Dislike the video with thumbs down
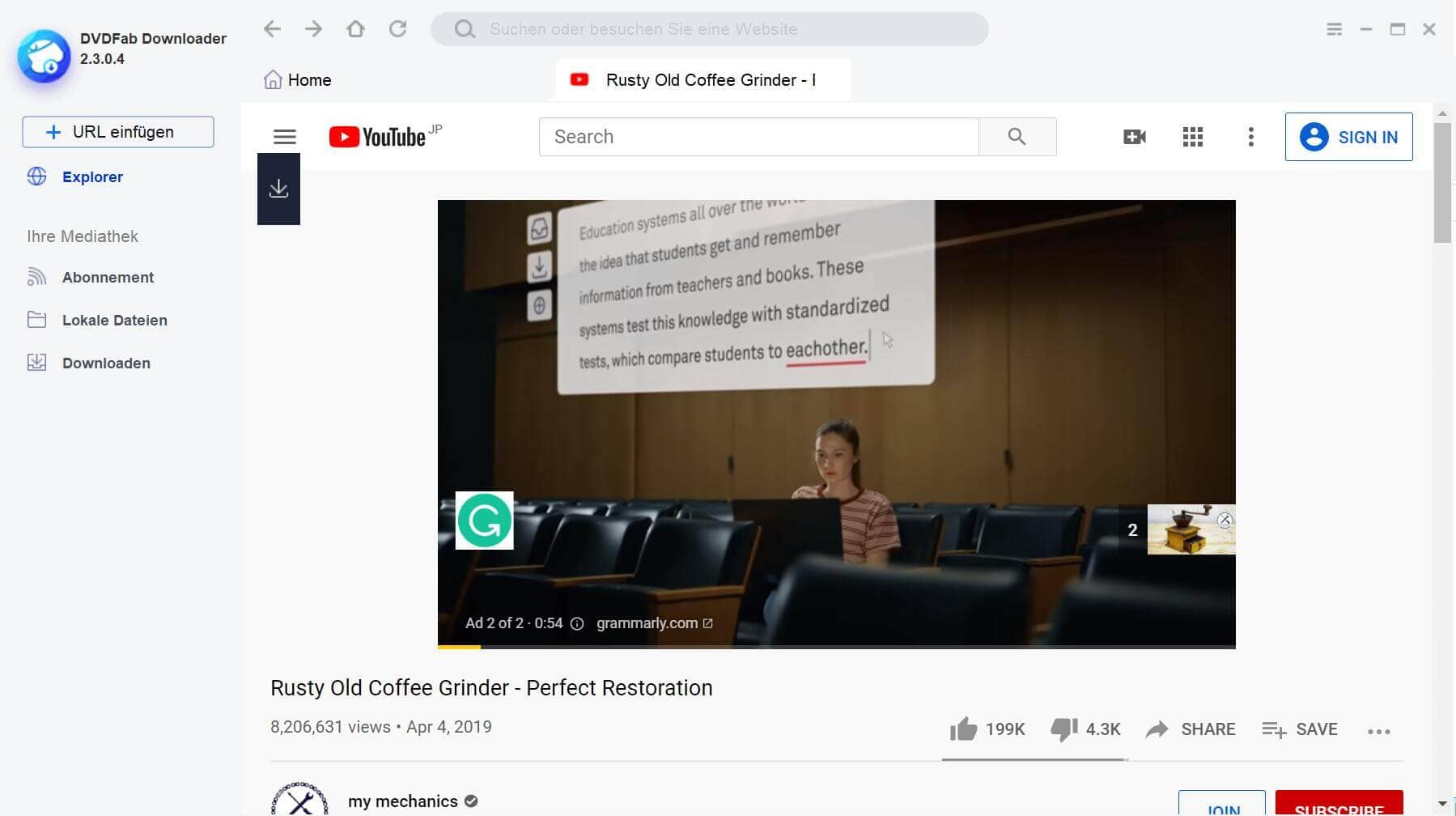The height and width of the screenshot is (816, 1456). (x=1063, y=729)
